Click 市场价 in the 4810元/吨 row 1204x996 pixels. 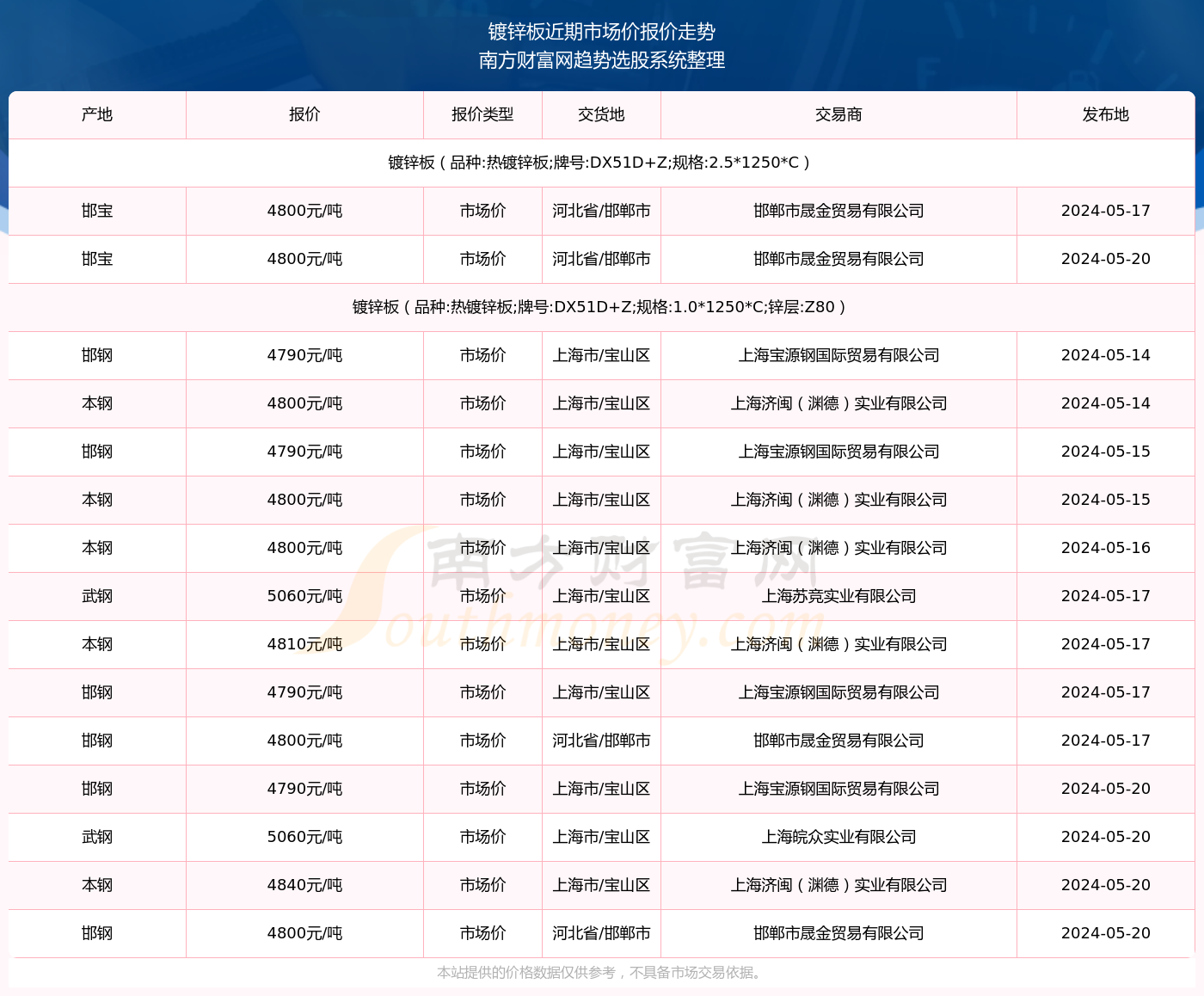click(482, 644)
